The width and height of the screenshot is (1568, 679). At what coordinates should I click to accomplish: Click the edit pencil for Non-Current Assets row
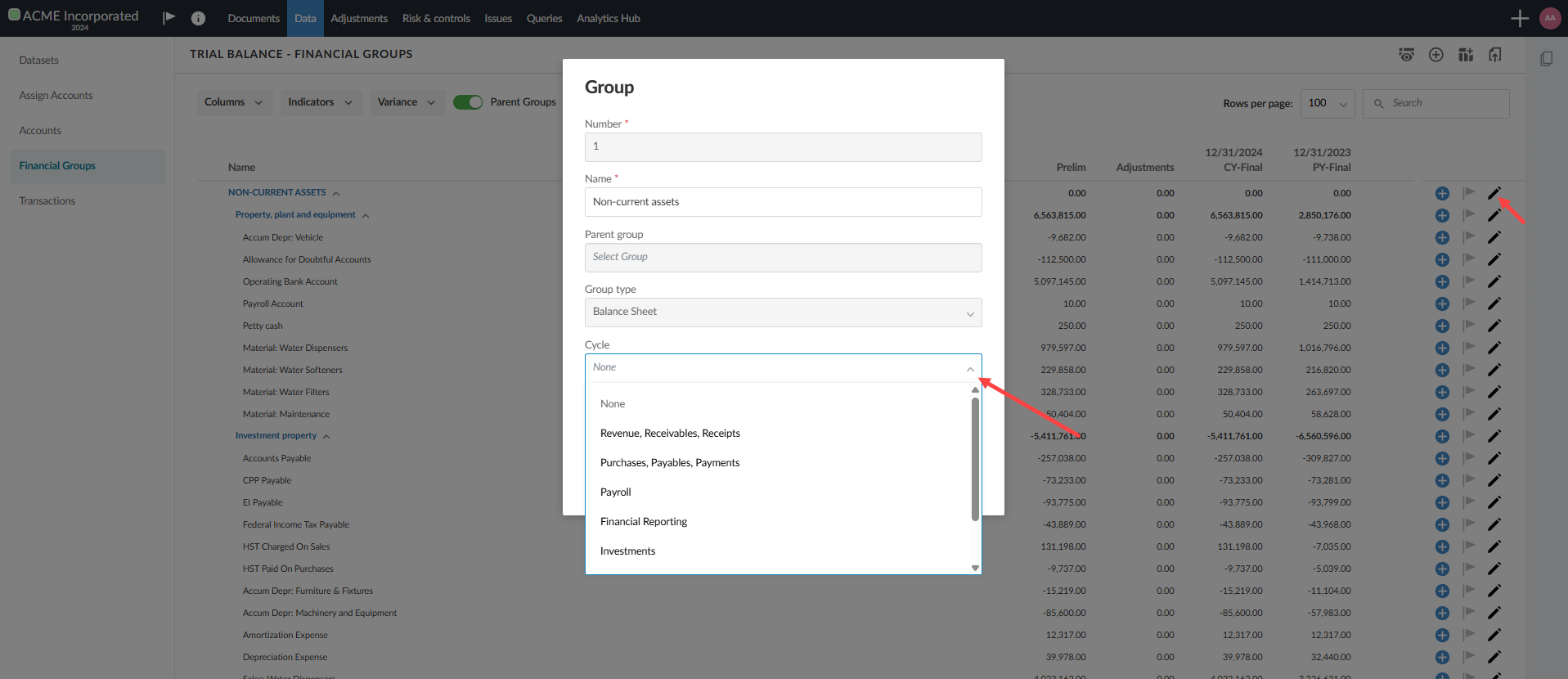pos(1494,193)
